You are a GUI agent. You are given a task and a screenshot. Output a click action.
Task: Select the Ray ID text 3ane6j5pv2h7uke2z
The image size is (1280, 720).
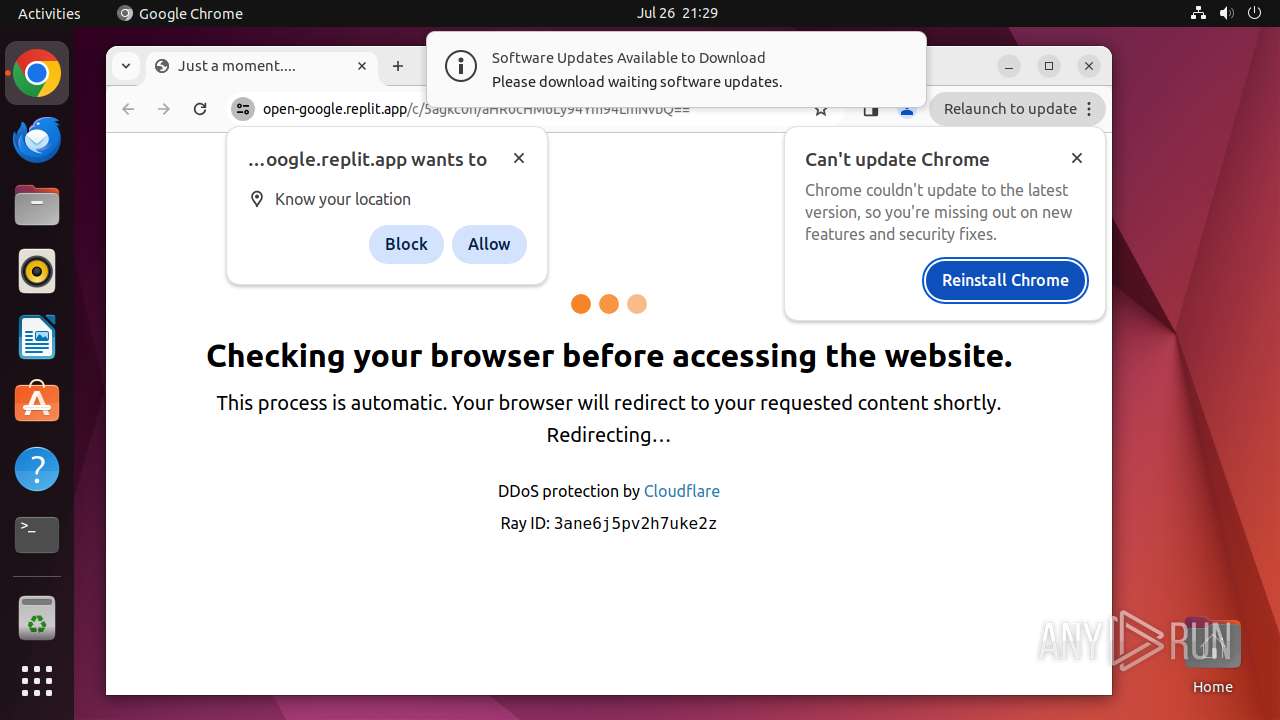635,523
